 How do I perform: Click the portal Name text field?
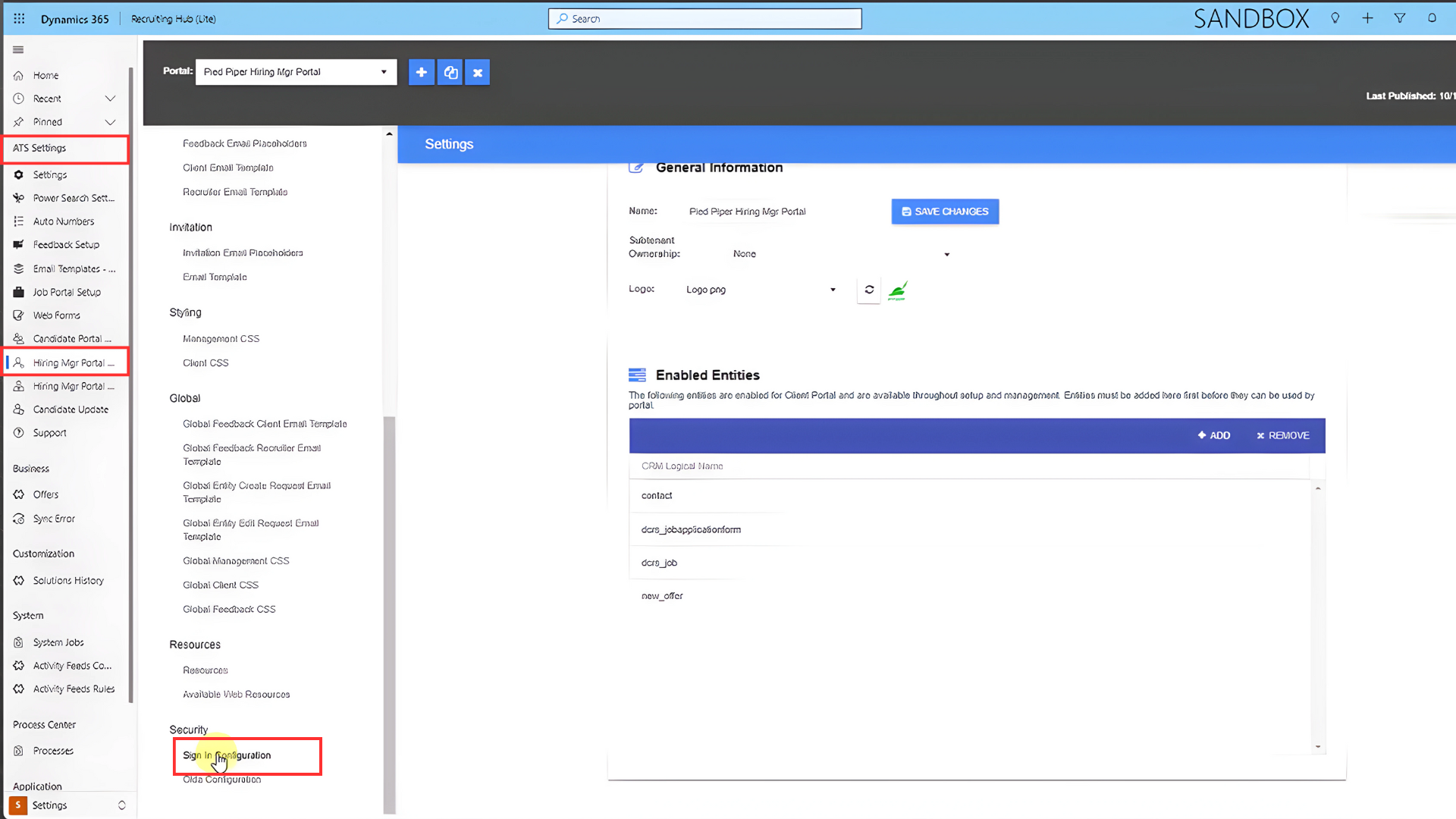tap(781, 212)
